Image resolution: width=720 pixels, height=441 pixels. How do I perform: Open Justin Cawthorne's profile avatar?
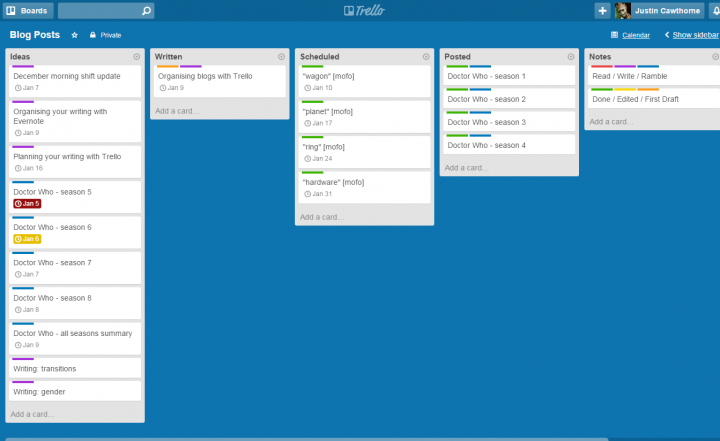coord(623,11)
